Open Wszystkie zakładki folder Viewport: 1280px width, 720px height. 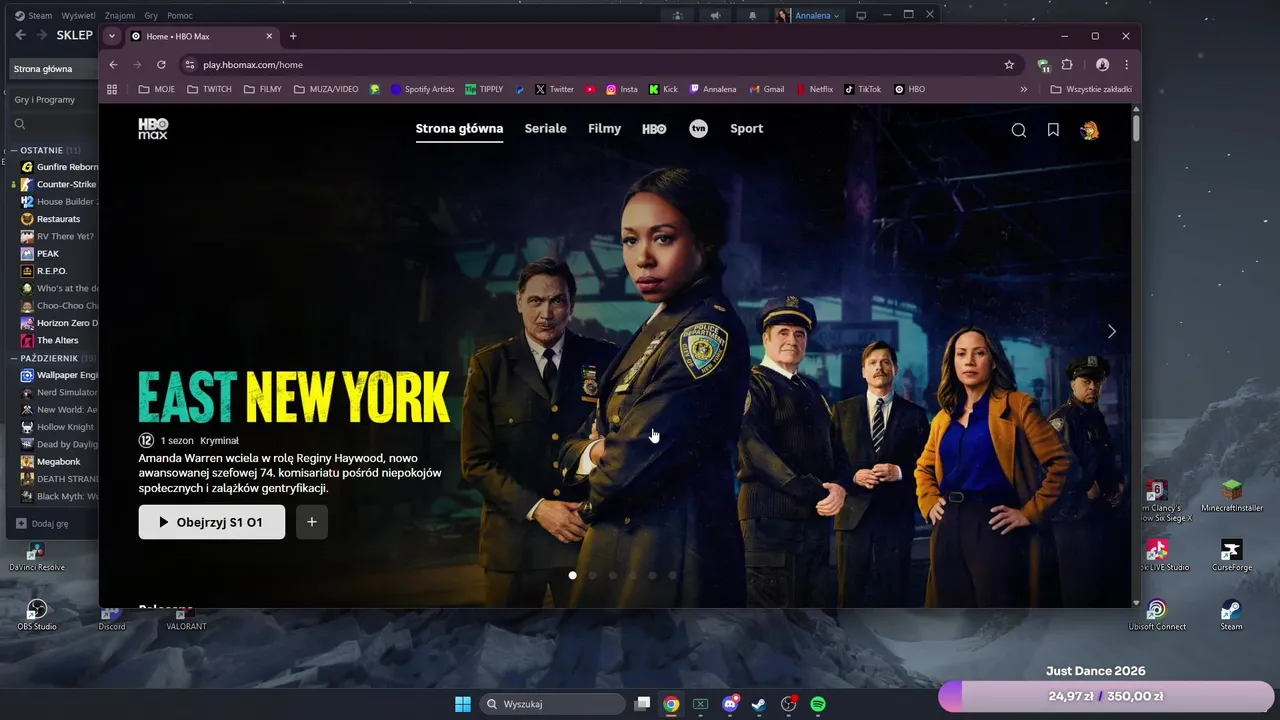tap(1091, 89)
